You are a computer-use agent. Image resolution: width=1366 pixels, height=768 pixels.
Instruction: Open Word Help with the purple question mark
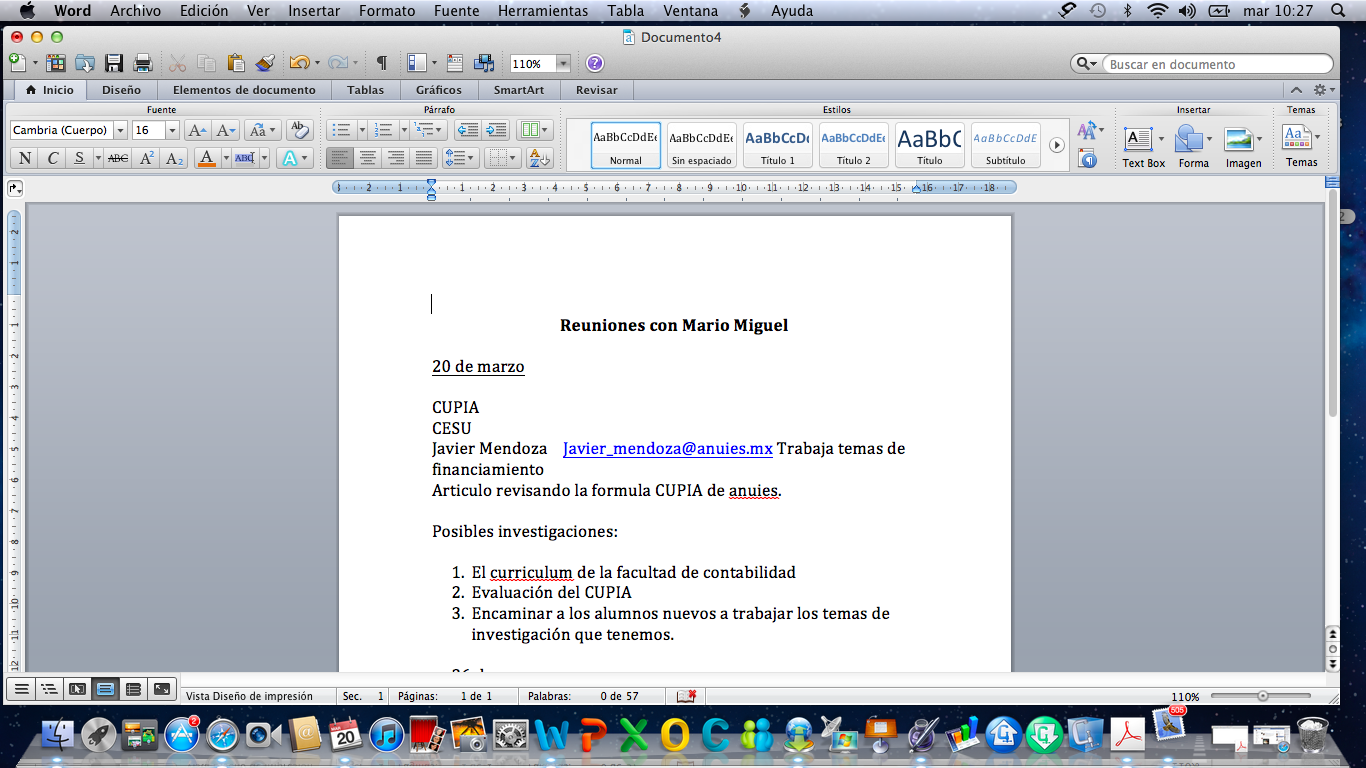(595, 63)
